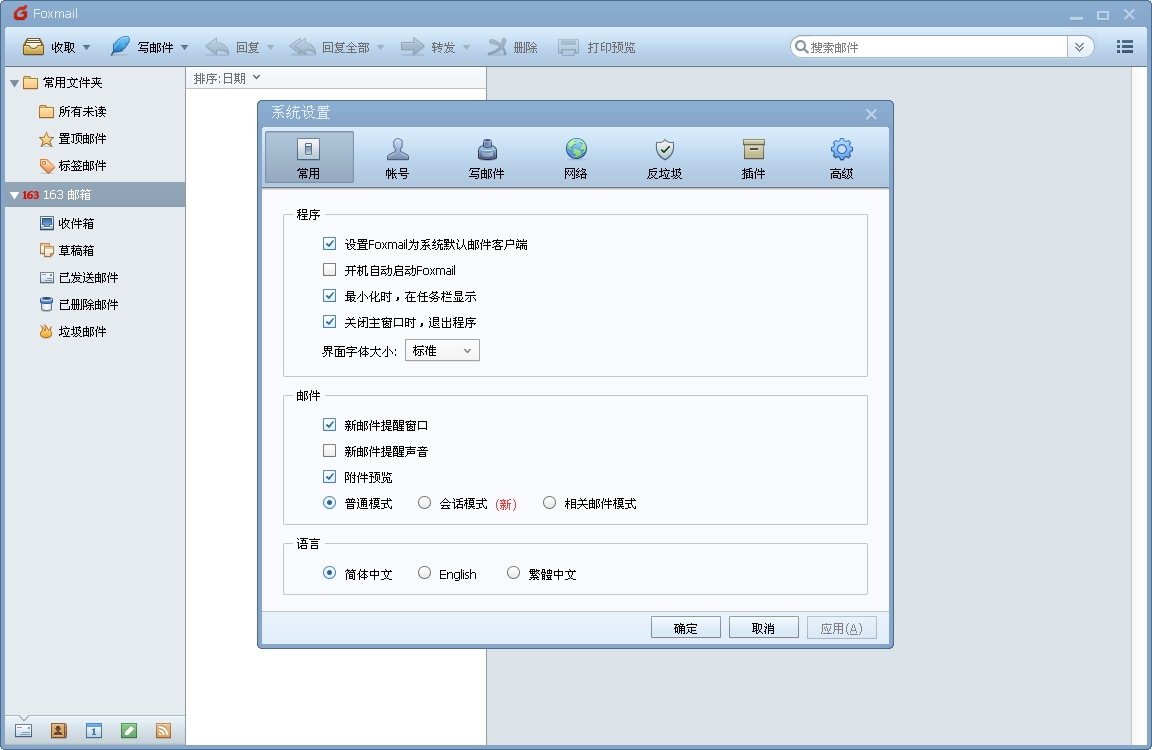
Task: Collapse the 常用文件夹 folder tree
Action: click(14, 83)
